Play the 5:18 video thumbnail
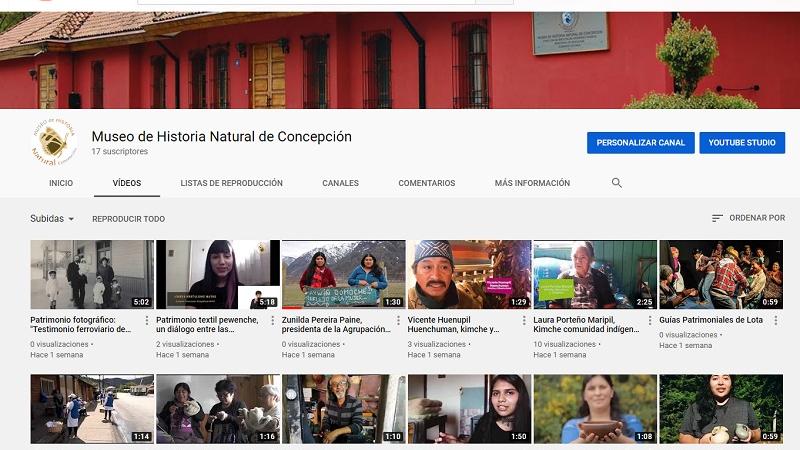Image resolution: width=800 pixels, height=450 pixels. pos(218,274)
